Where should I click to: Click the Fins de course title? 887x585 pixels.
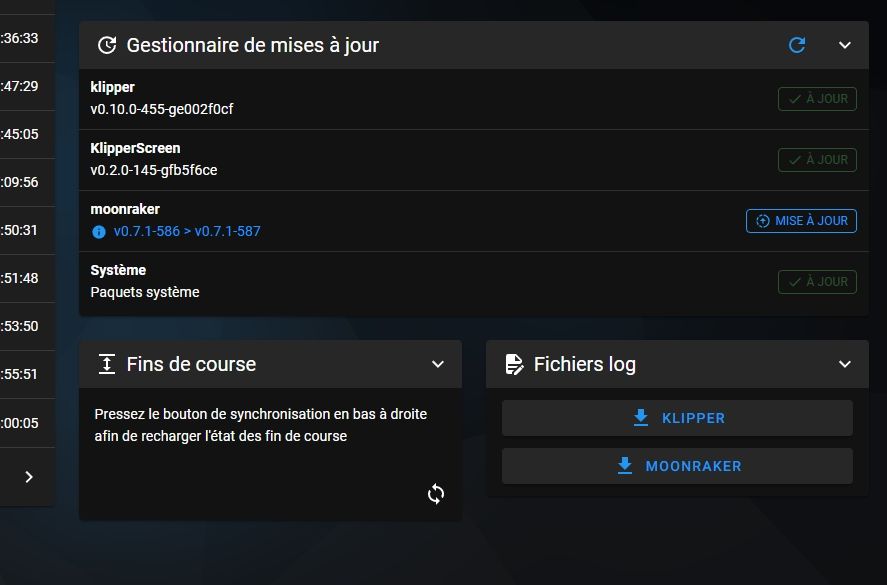pyautogui.click(x=191, y=364)
